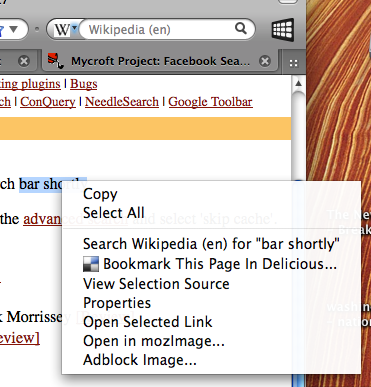Screen dimensions: 371x387
Task: Close the partially visible left tab
Action: (24, 61)
